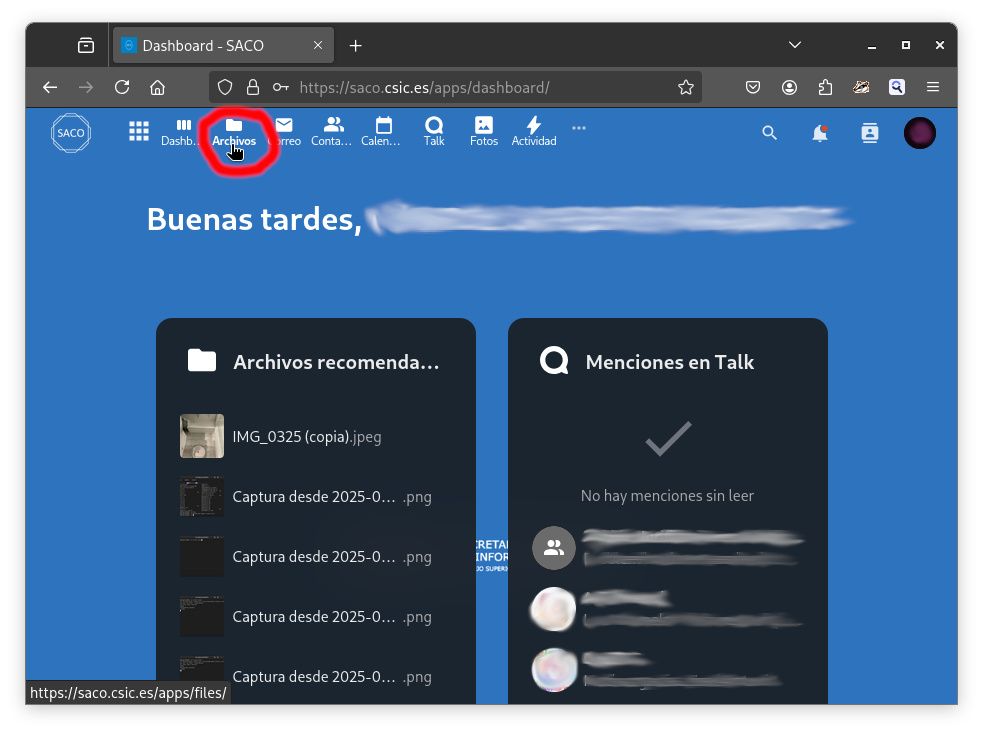983x733 pixels.
Task: Open IMG_0325 (copia).jpeg file
Action: click(306, 437)
